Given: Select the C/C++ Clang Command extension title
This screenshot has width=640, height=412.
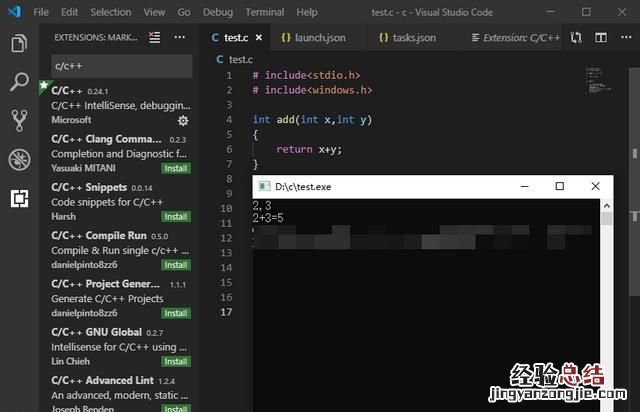Looking at the screenshot, I should click(106, 139).
